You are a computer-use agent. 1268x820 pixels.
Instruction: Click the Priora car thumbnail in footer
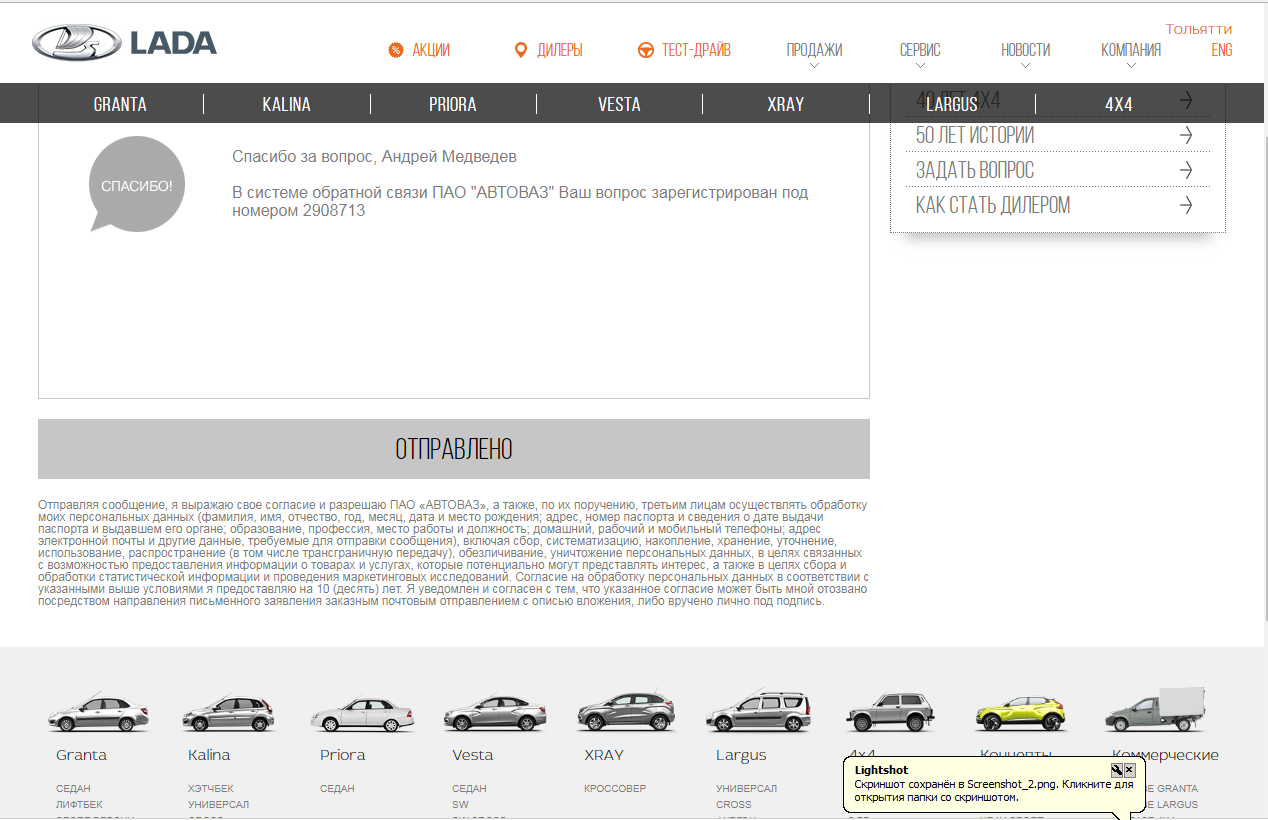[362, 714]
